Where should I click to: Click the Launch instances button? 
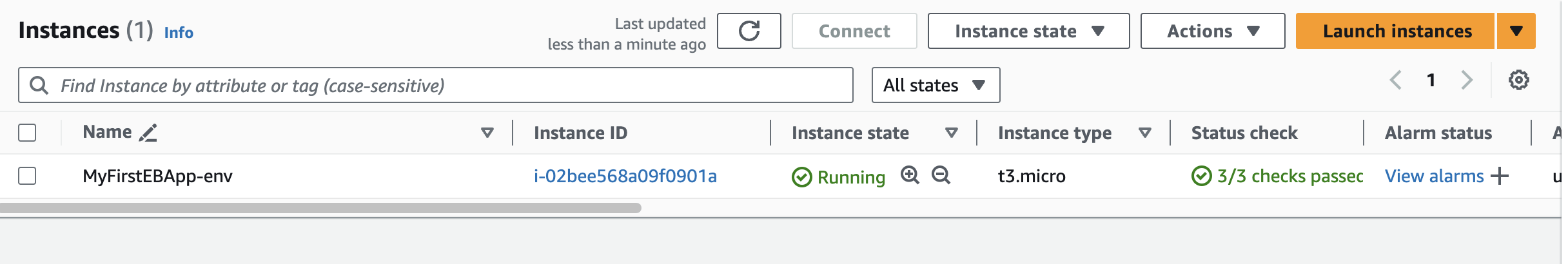click(x=1396, y=31)
